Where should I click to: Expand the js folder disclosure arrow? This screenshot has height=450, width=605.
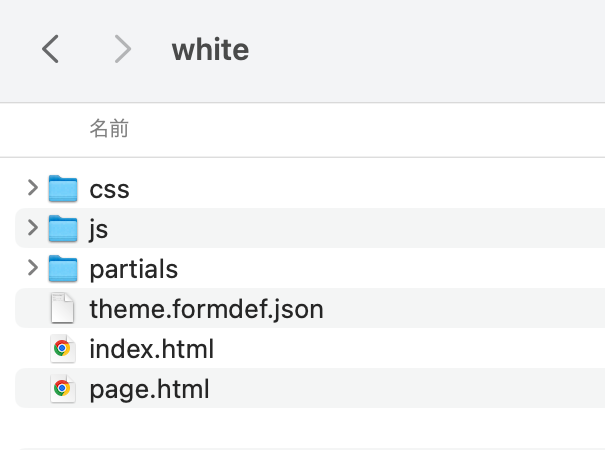pos(33,228)
